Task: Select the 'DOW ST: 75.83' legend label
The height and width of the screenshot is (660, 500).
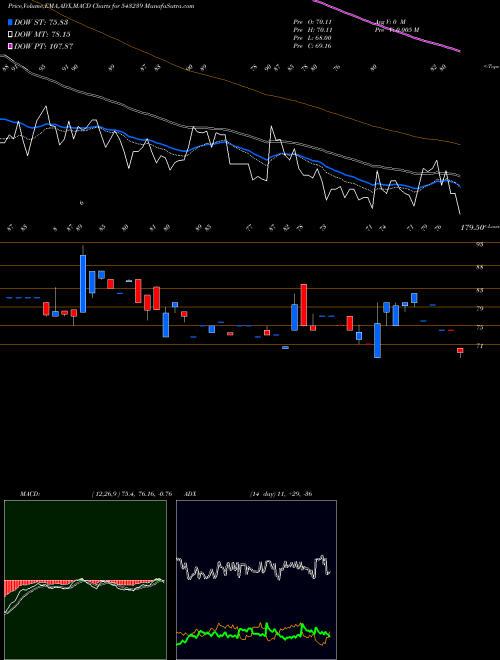Action: click(x=42, y=22)
